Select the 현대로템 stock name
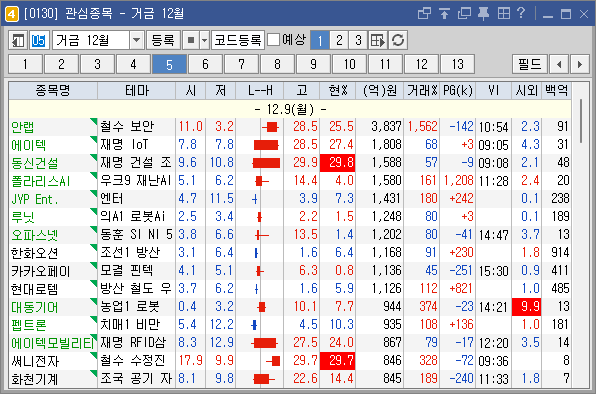Viewport: 596px width, 394px height. point(35,289)
